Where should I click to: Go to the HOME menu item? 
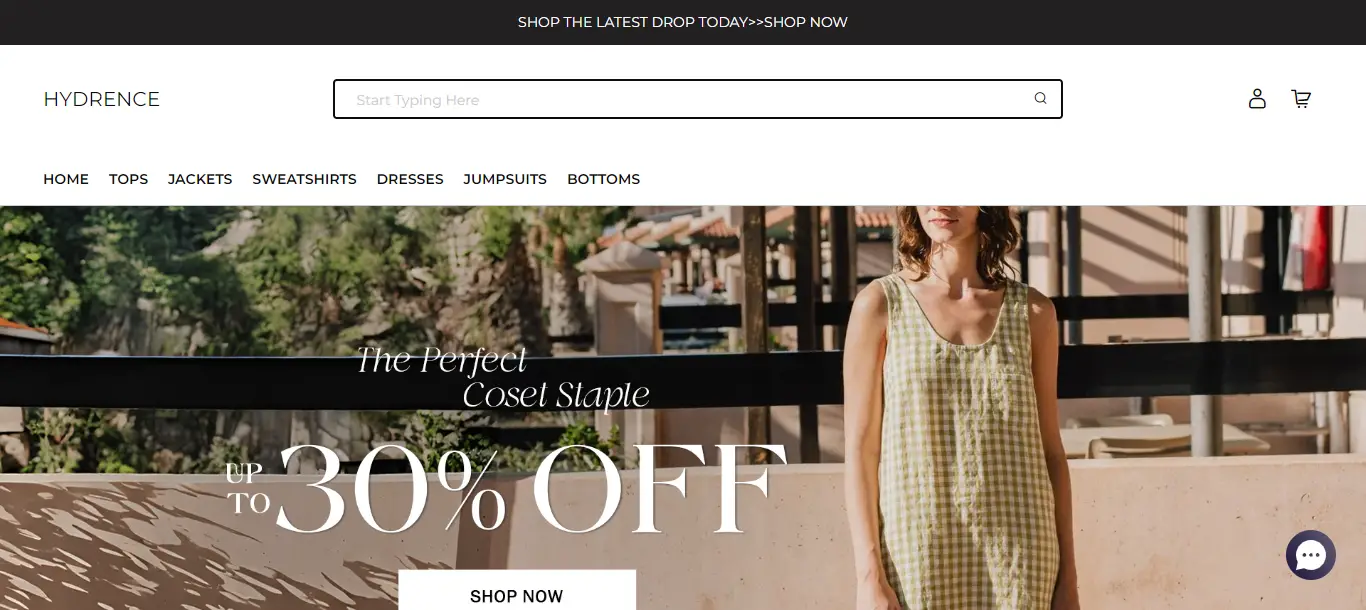coord(66,179)
